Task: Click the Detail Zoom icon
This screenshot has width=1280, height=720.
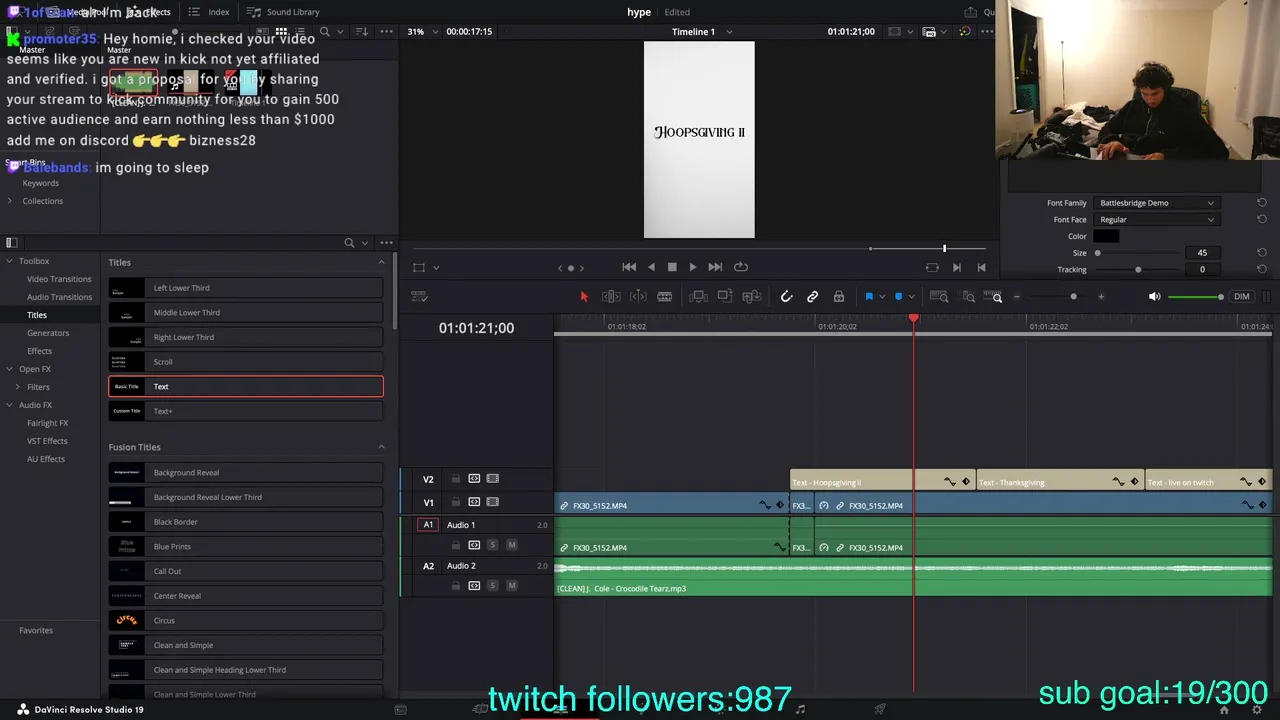Action: pyautogui.click(x=968, y=297)
